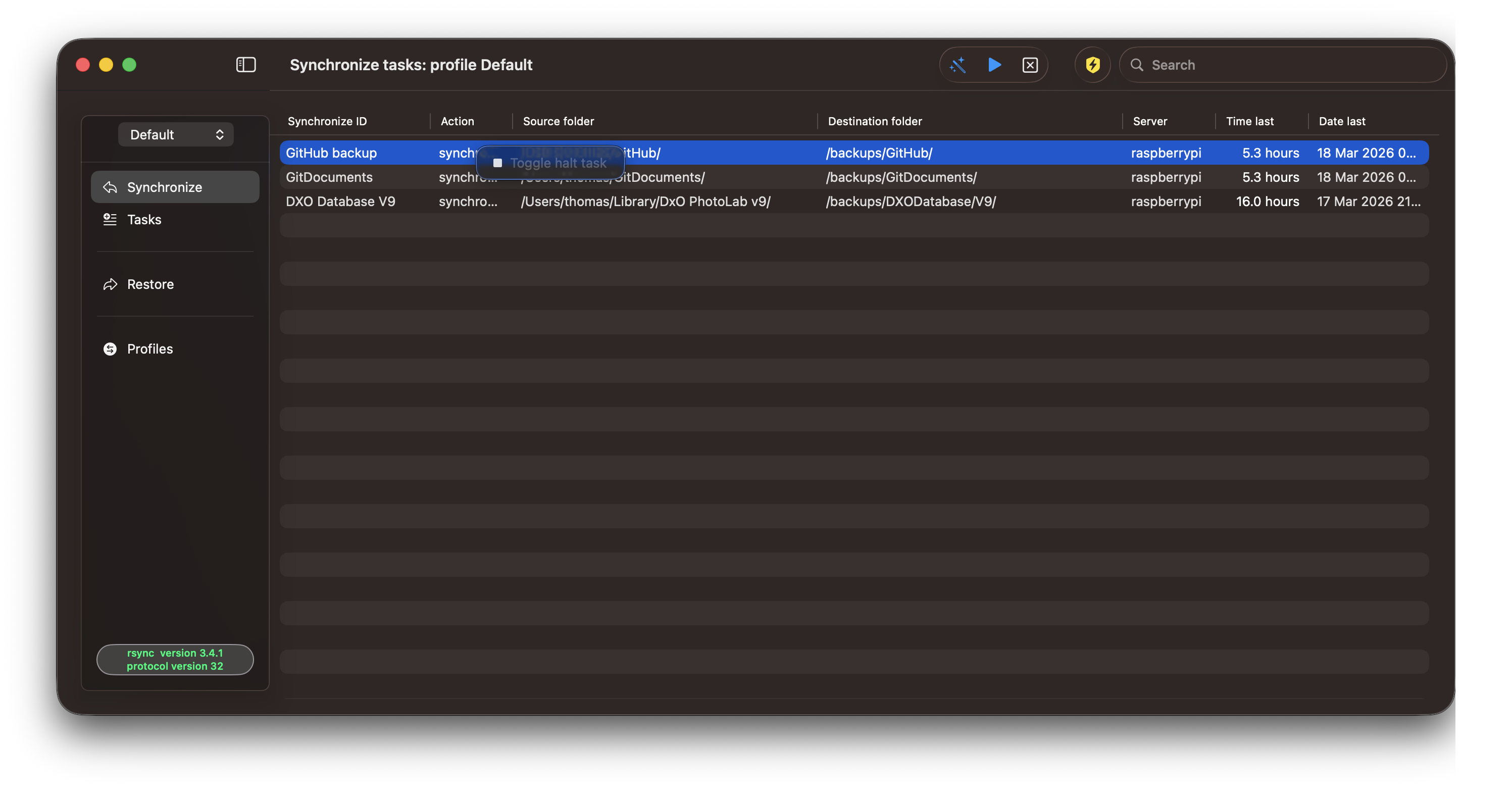Open the Default profile dropdown
Viewport: 1512px width, 790px height.
click(176, 134)
